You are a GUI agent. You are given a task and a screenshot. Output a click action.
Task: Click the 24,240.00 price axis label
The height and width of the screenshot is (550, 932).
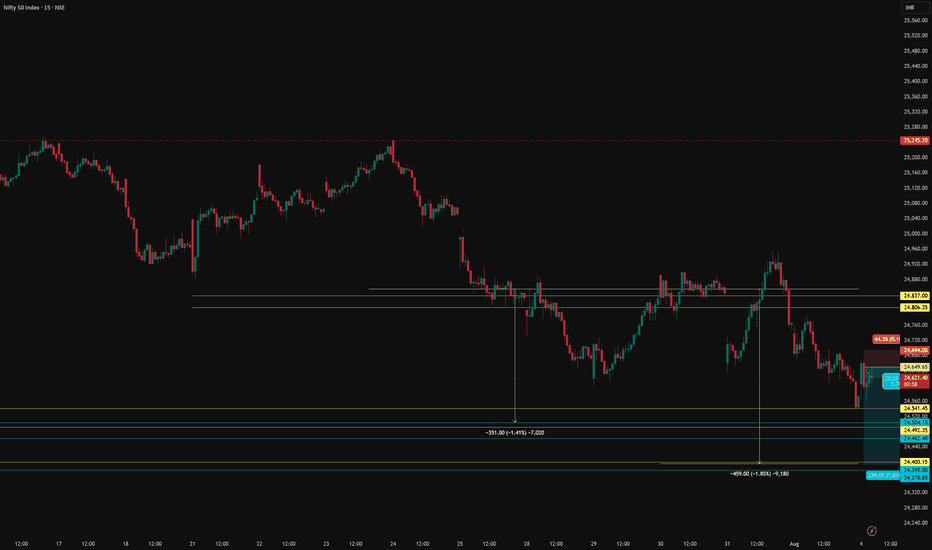[x=915, y=523]
